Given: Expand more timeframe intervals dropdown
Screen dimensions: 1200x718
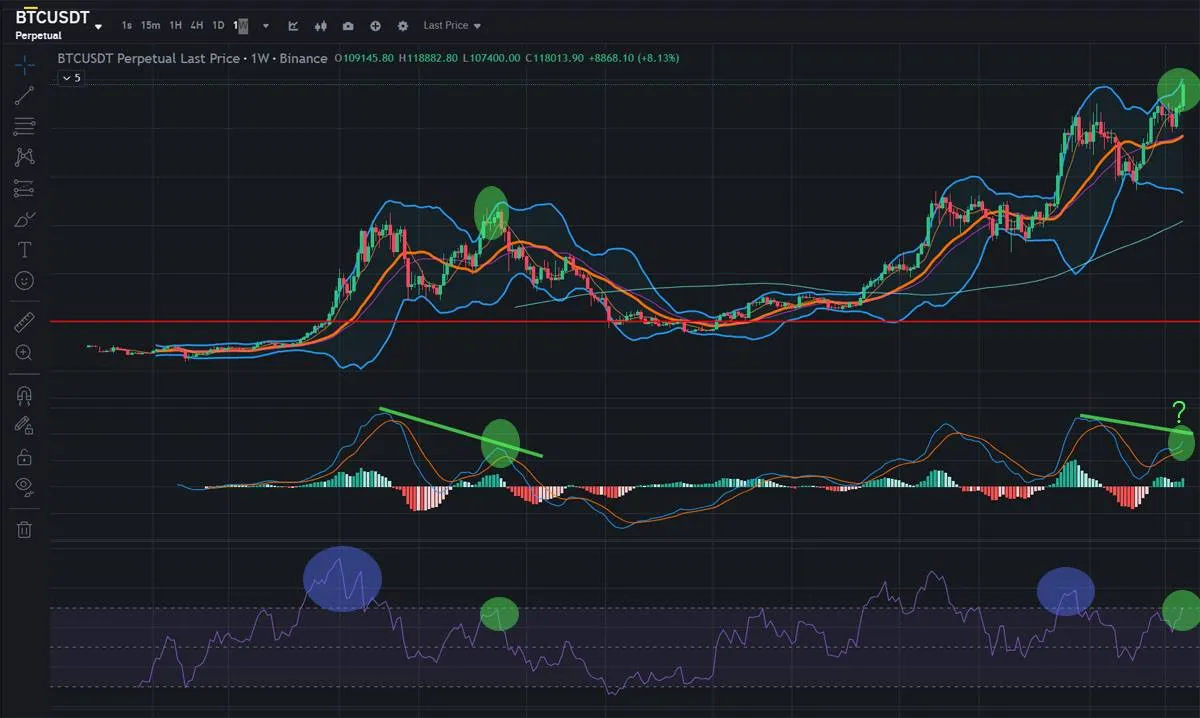Looking at the screenshot, I should pos(266,25).
